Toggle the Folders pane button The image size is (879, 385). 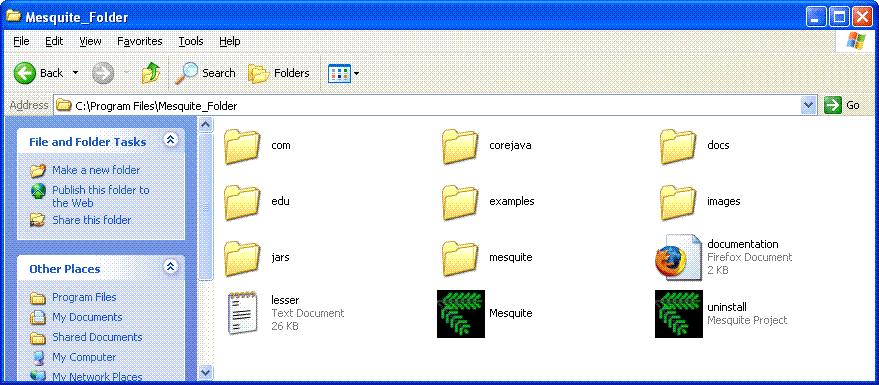tap(279, 73)
